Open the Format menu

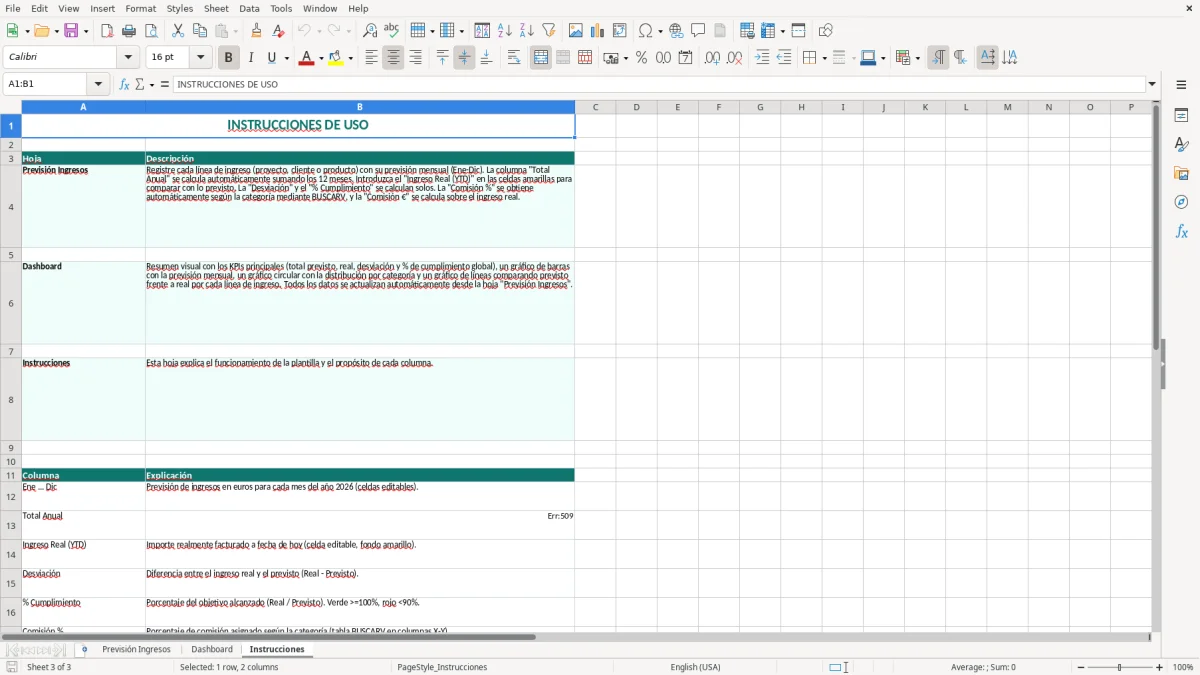coord(140,8)
